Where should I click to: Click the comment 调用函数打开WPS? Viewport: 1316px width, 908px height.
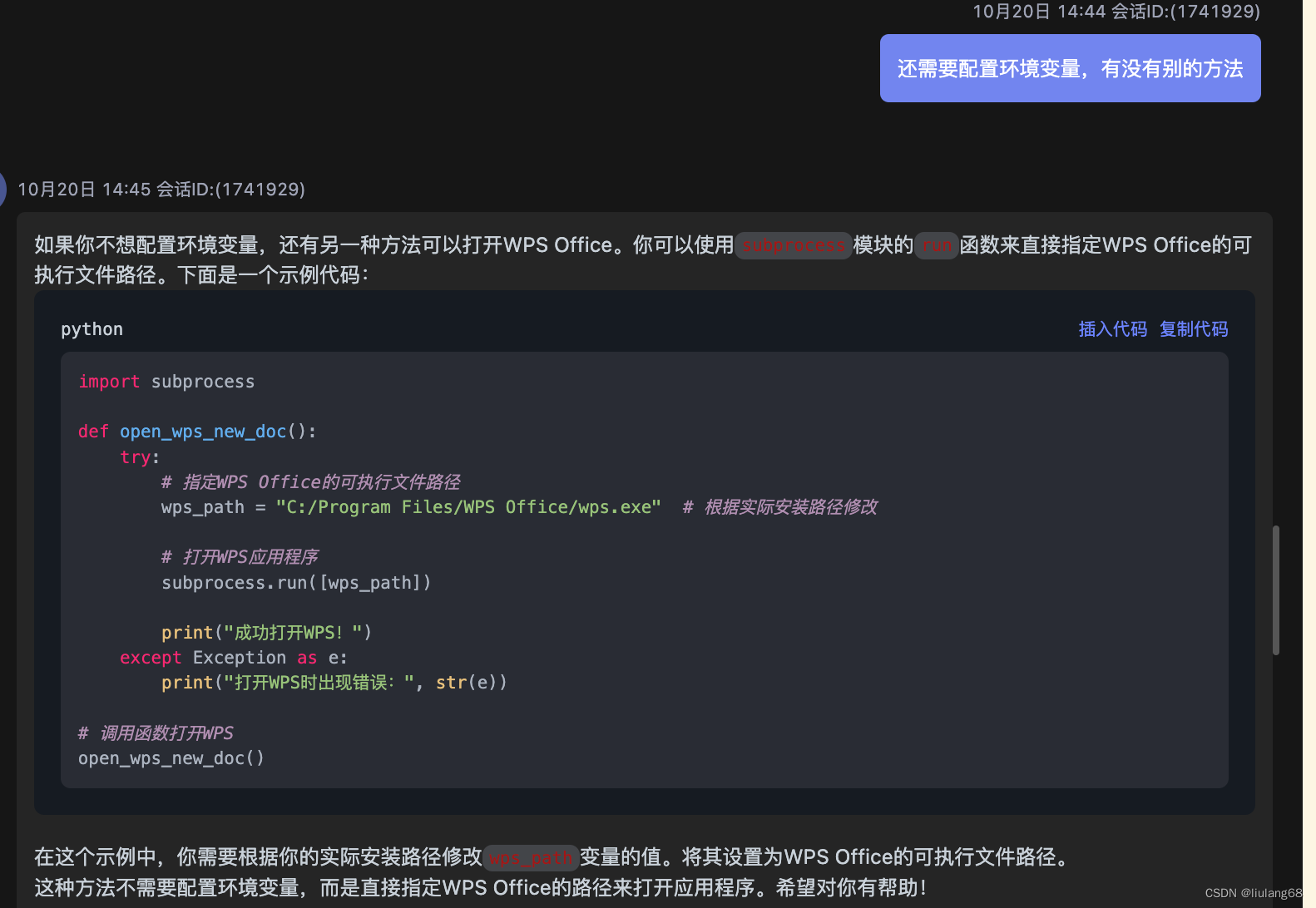(156, 733)
